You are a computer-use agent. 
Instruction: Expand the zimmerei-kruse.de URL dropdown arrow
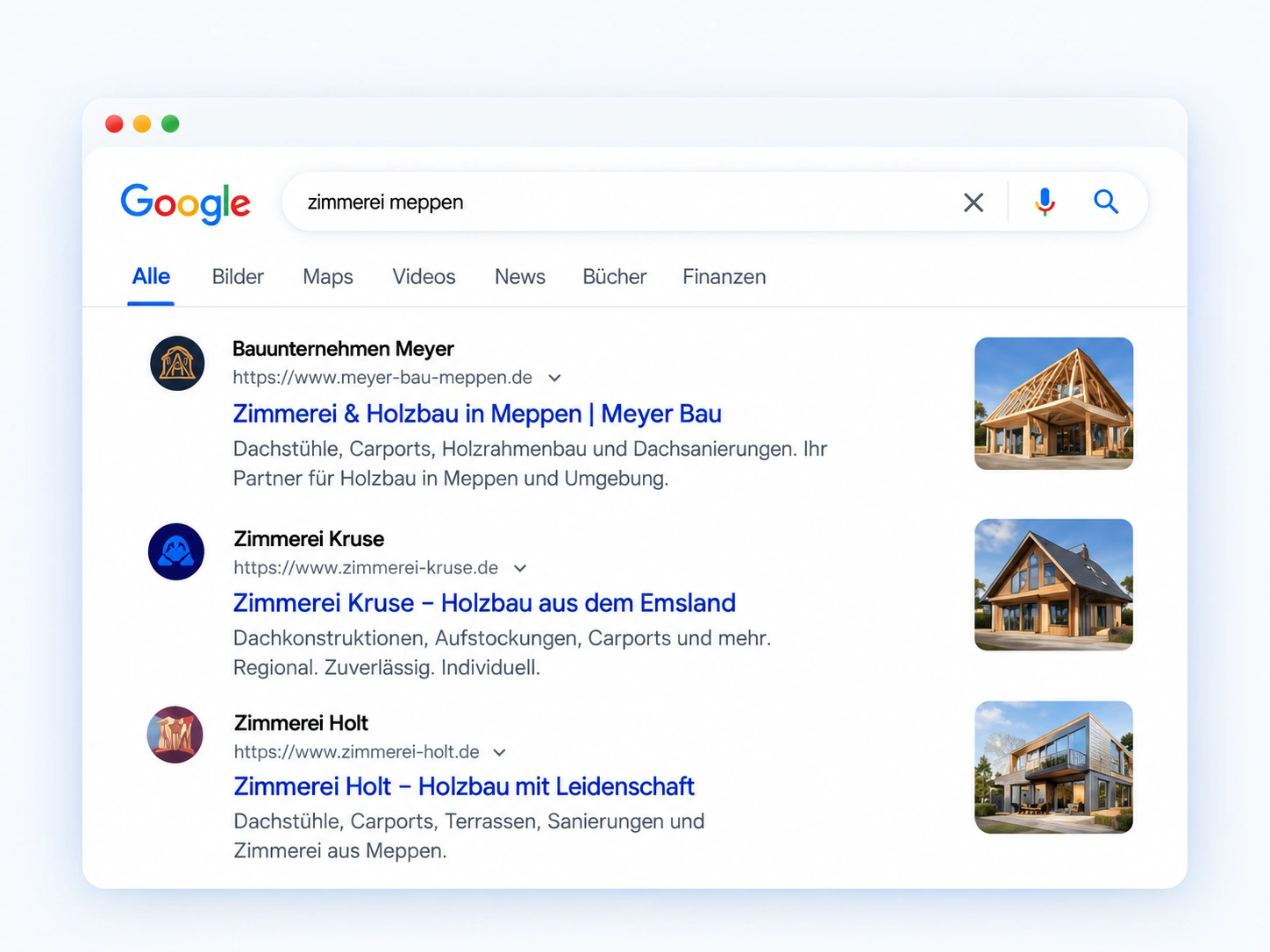(x=520, y=568)
